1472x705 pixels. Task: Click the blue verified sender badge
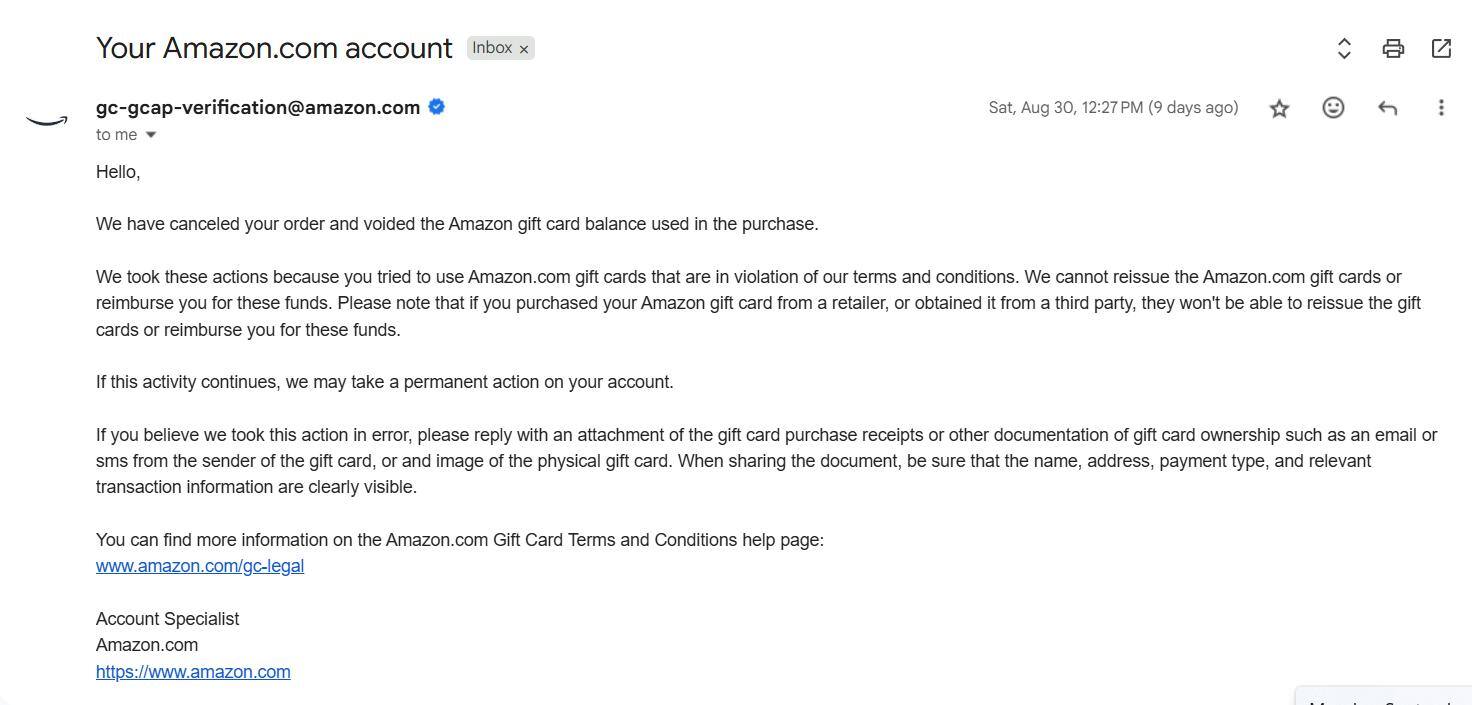[x=437, y=107]
